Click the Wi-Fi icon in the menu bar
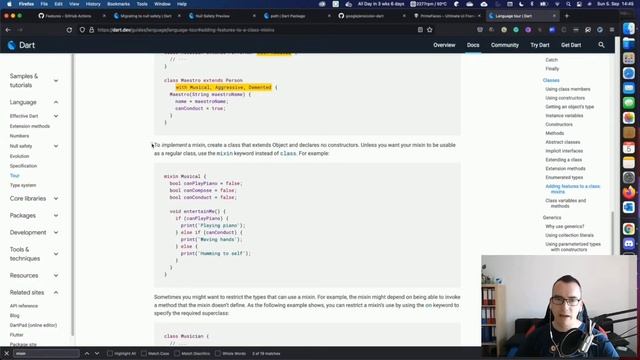Screen dimensions: 640x360 (557, 4)
